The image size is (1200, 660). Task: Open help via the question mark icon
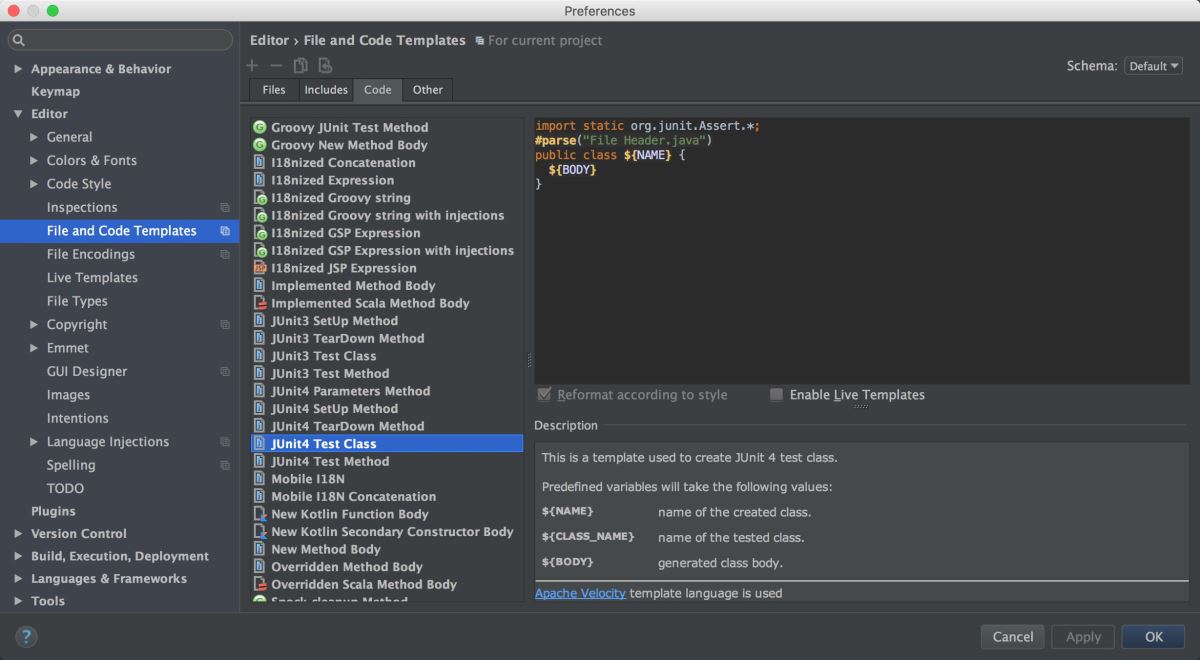(26, 636)
